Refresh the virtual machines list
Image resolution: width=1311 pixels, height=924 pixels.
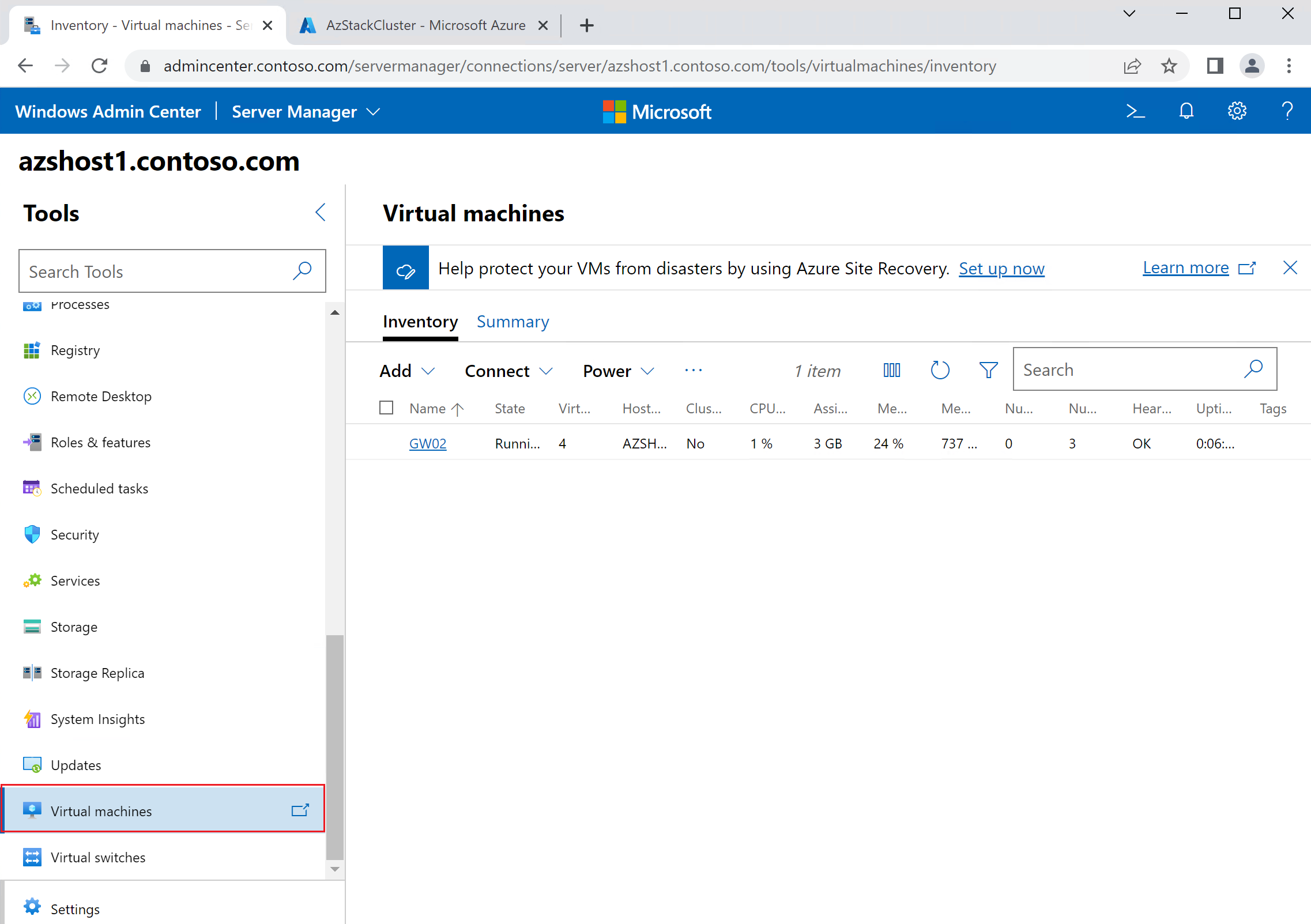point(940,370)
